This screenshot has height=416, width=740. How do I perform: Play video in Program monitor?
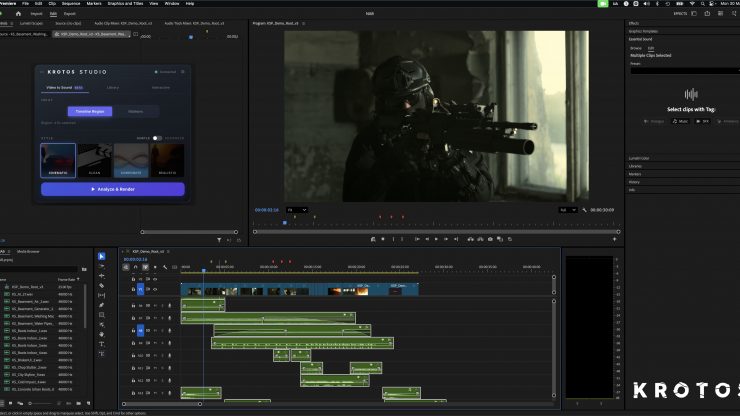436,239
